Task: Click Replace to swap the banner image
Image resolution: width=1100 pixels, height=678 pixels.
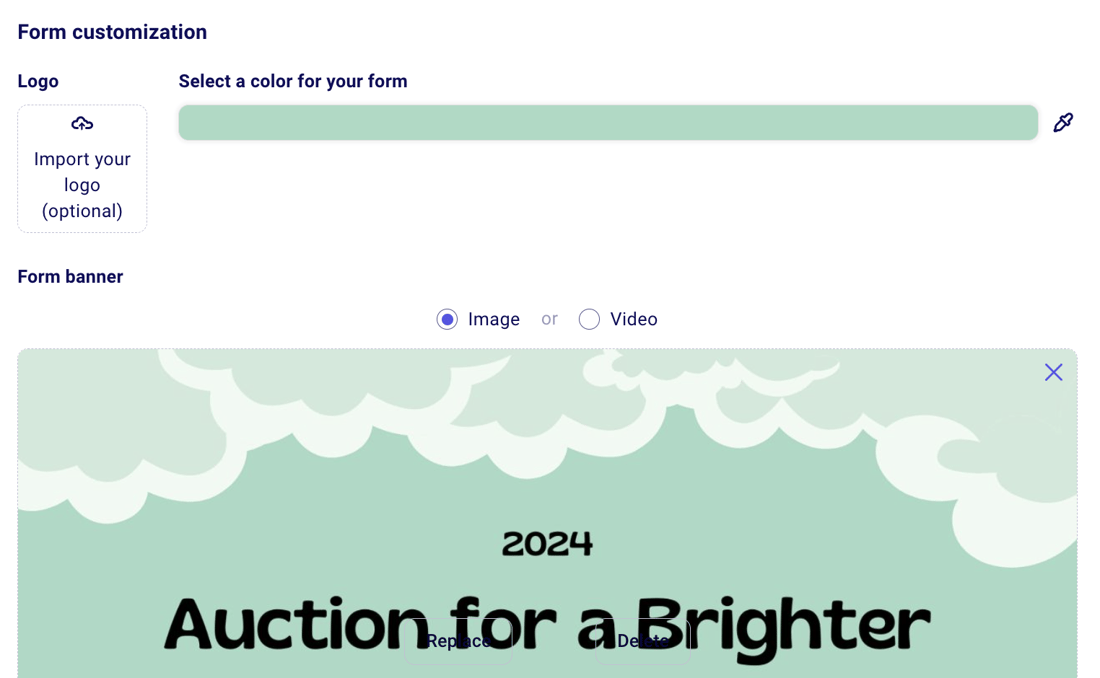Action: tap(458, 641)
